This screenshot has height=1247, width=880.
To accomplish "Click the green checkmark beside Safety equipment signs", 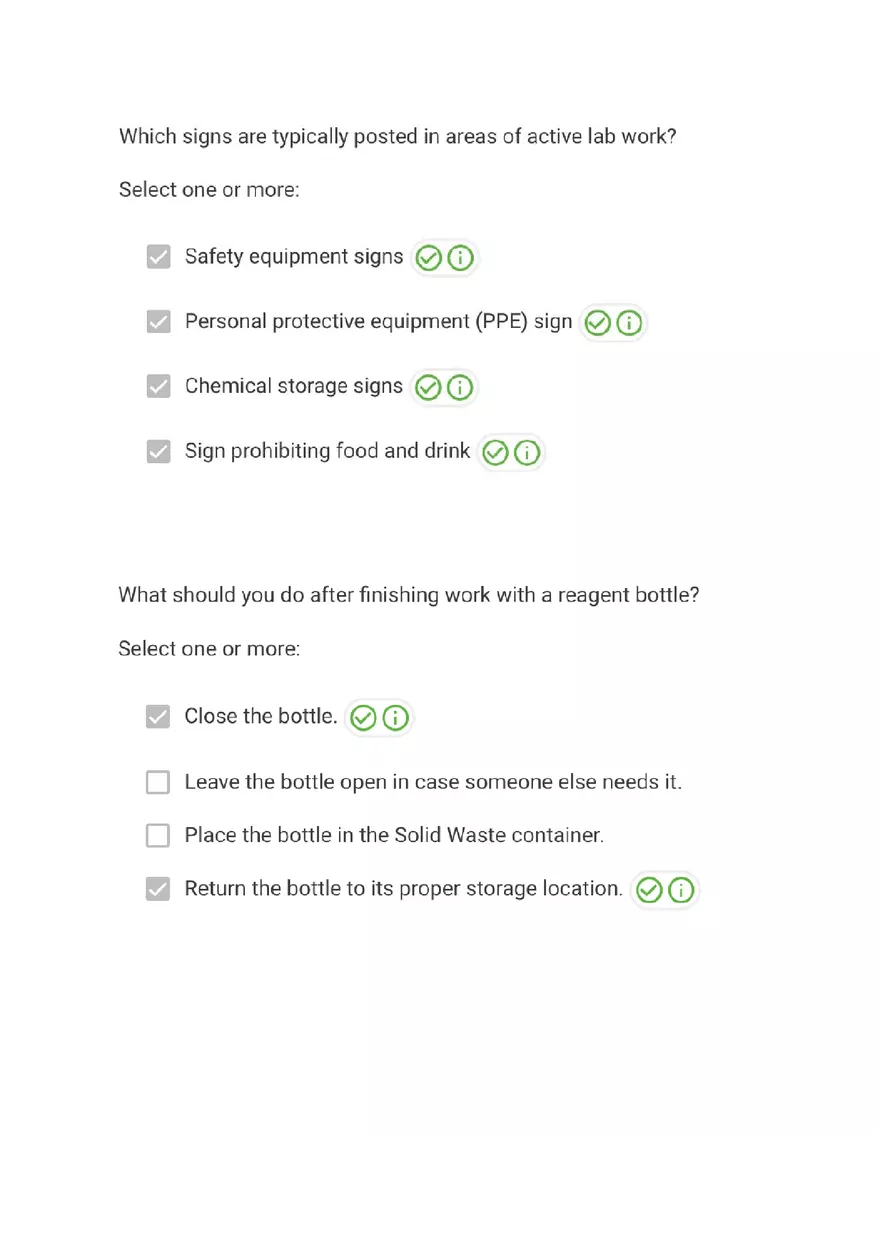I will click(429, 257).
